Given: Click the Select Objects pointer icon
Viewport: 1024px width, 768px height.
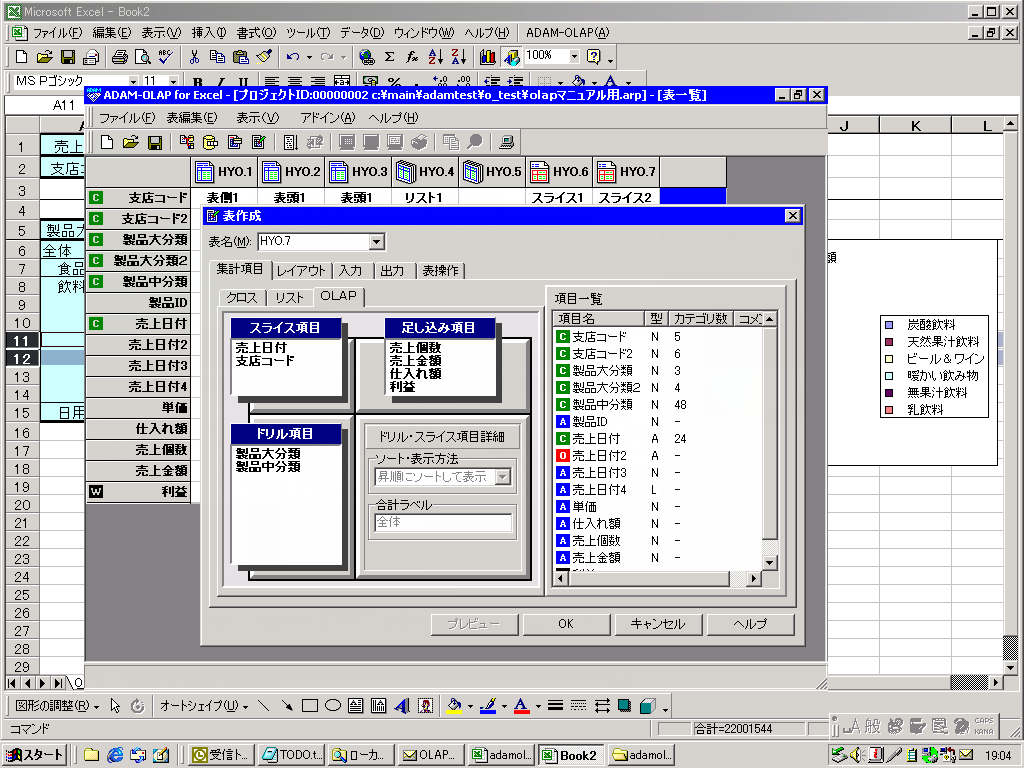Looking at the screenshot, I should (x=116, y=705).
